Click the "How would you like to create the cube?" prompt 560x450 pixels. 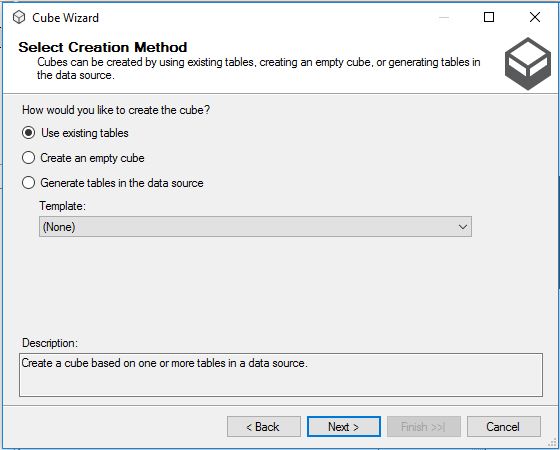pos(116,110)
